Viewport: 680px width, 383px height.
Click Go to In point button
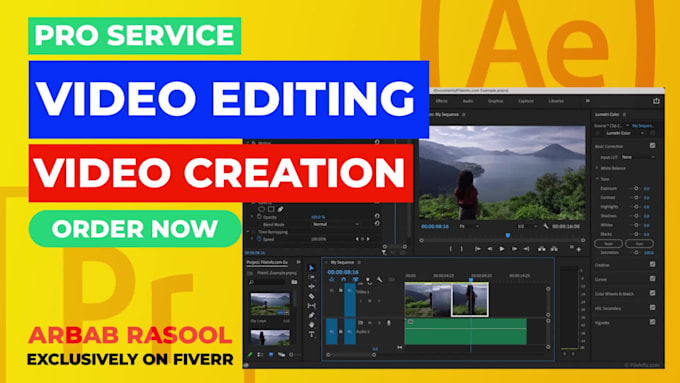click(x=477, y=249)
